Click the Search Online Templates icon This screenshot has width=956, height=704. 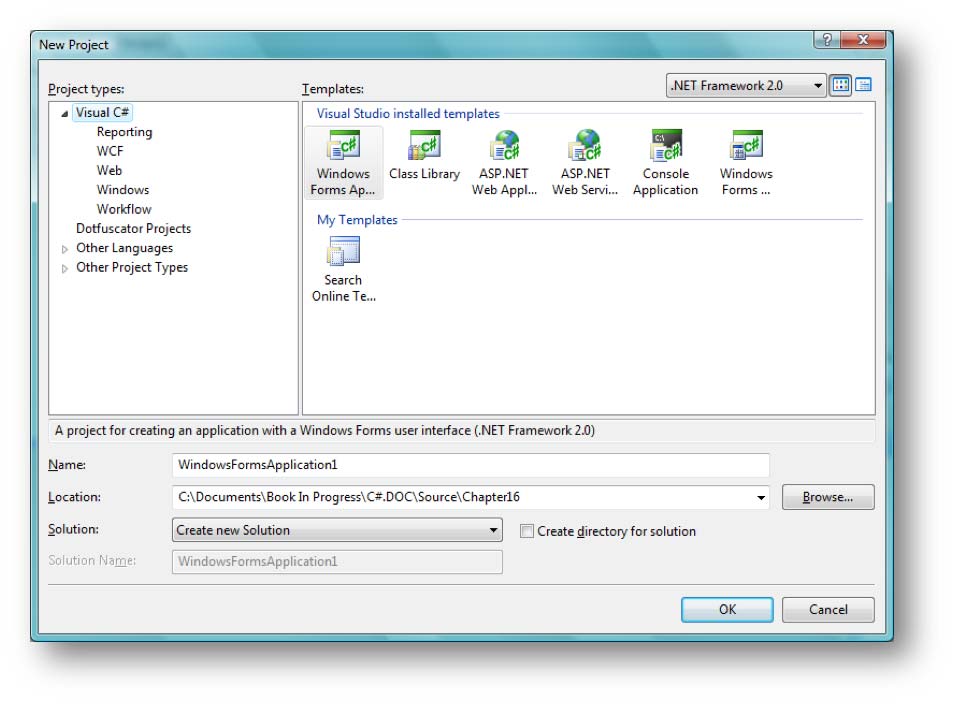tap(343, 254)
